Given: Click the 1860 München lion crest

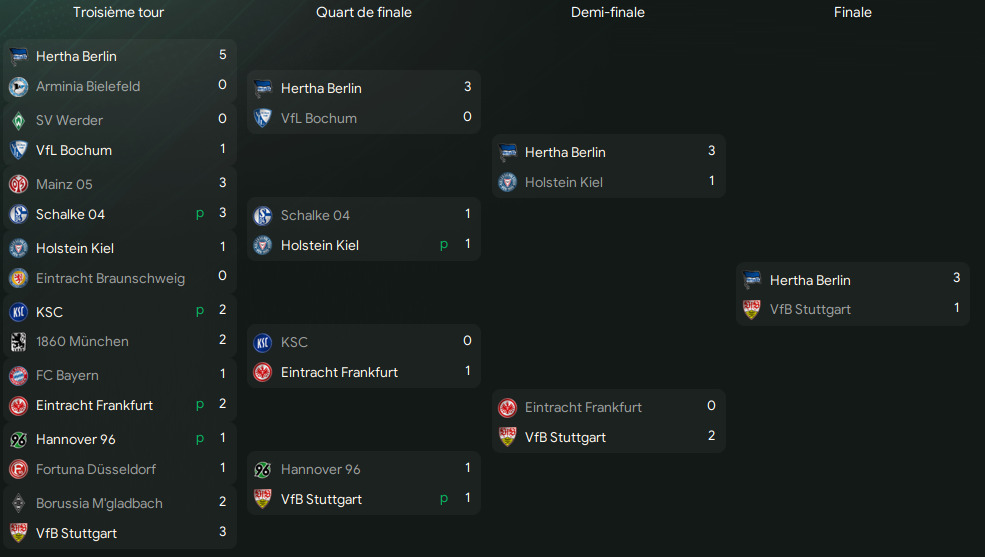Looking at the screenshot, I should click(18, 342).
